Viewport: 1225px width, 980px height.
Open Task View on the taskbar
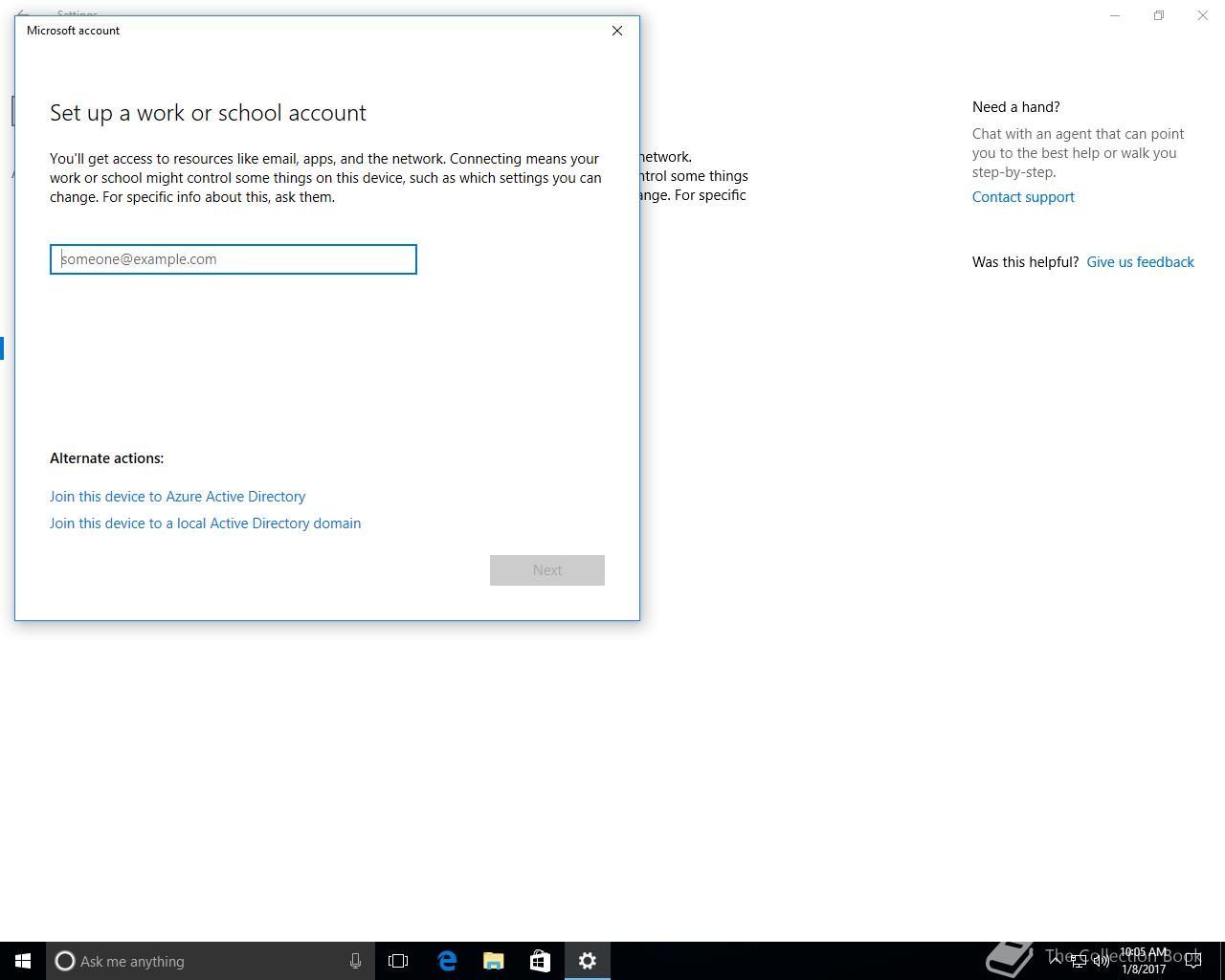(398, 961)
